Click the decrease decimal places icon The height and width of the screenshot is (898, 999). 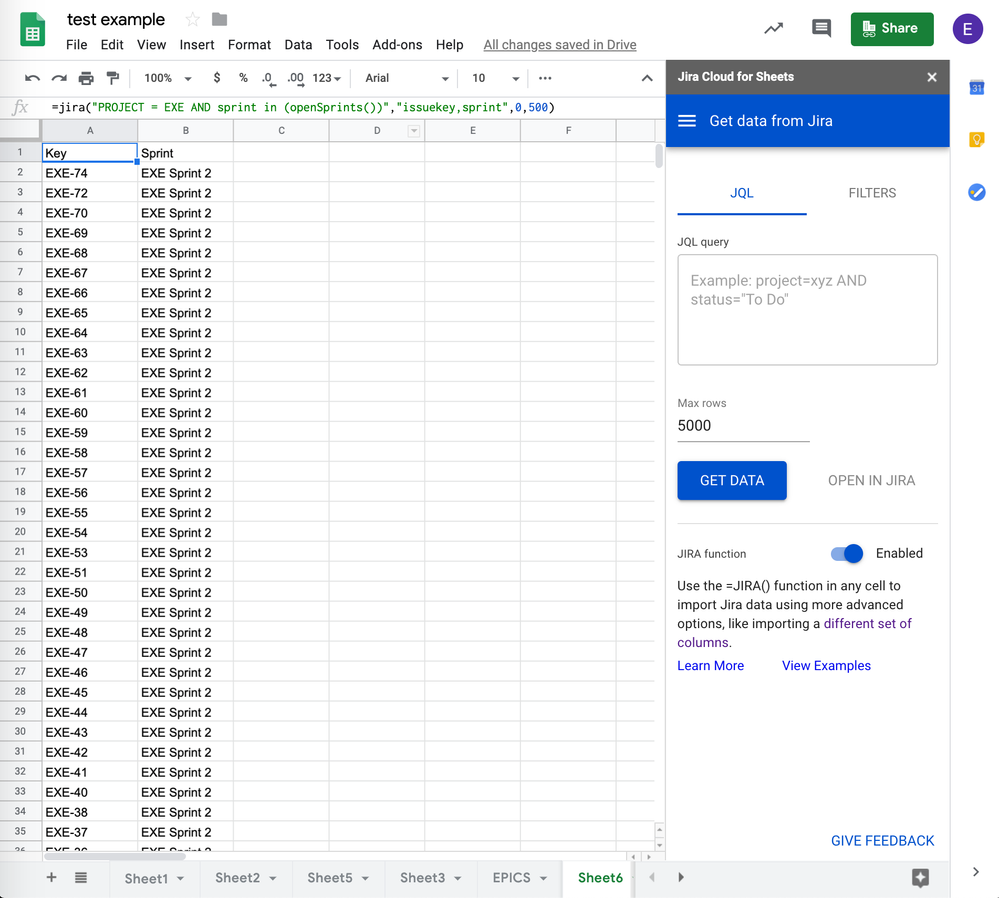(x=268, y=77)
